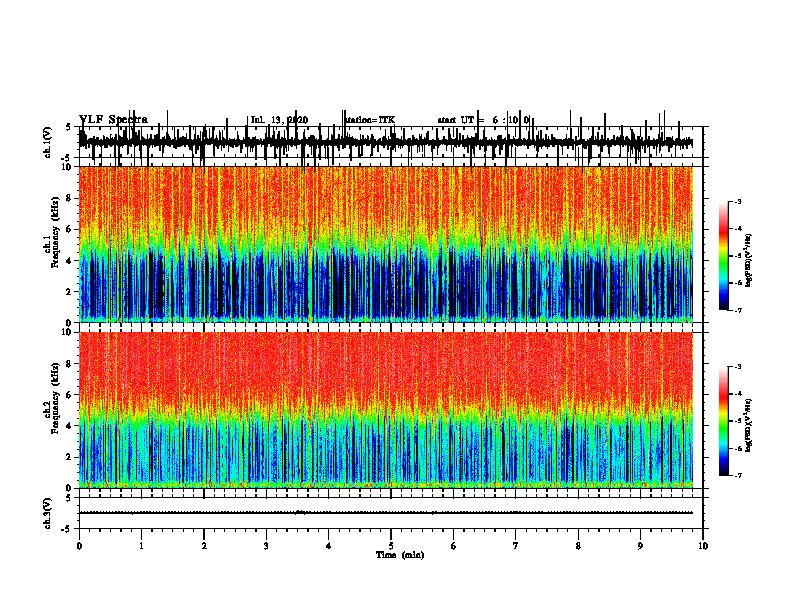Click the ch.1 colorbar log(PSD) label
792x612 pixels.
pos(749,261)
